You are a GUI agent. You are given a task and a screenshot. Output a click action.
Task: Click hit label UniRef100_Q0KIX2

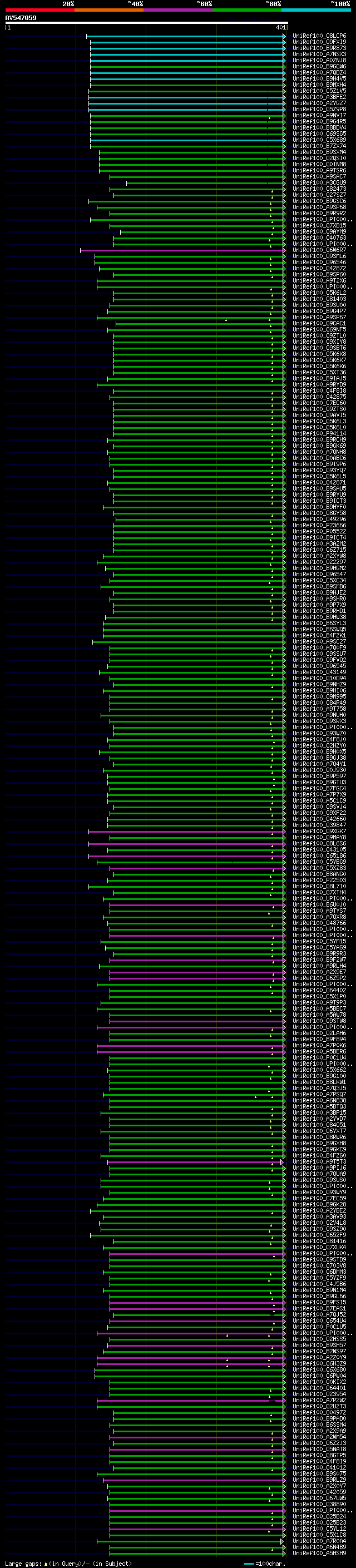(319, 1382)
